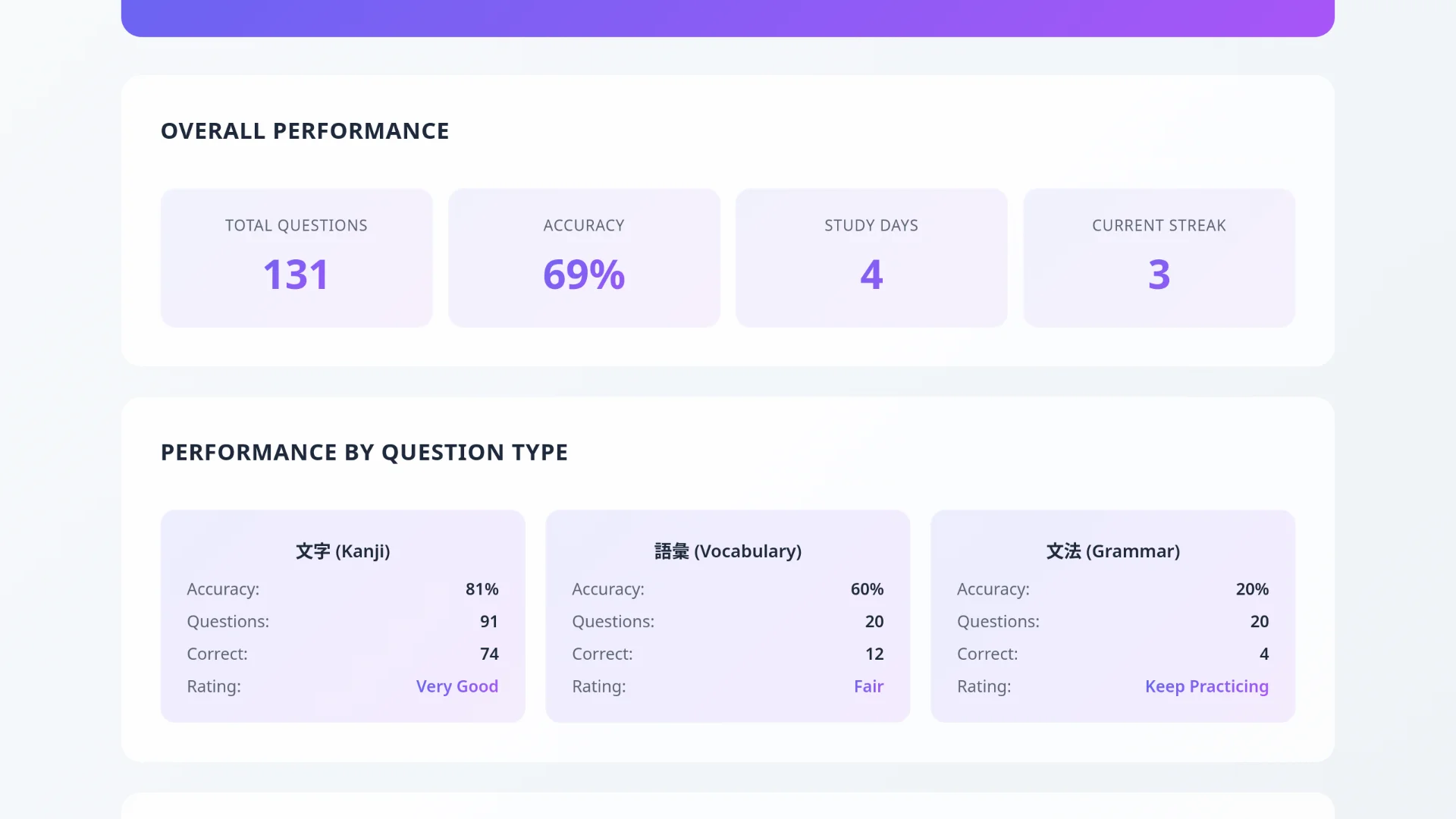Click the Keep Practicing rating link

click(x=1207, y=686)
